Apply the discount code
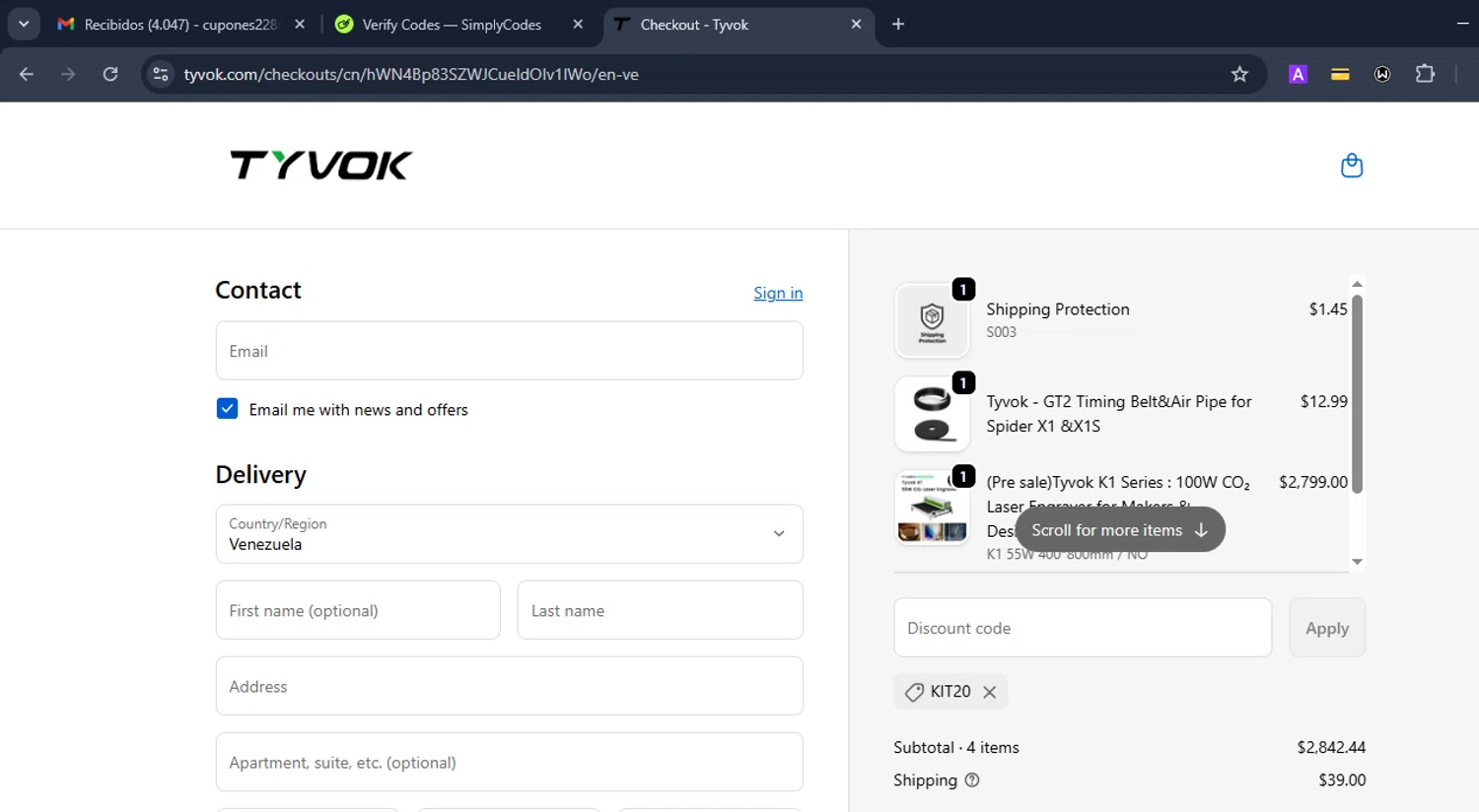Image resolution: width=1479 pixels, height=812 pixels. pyautogui.click(x=1326, y=628)
